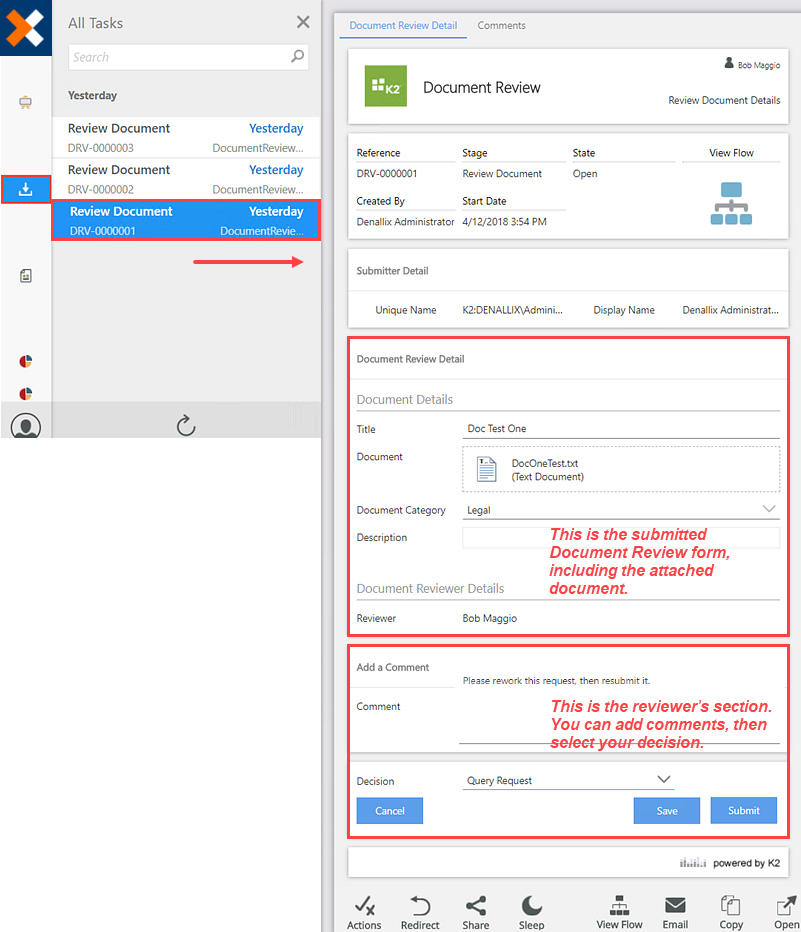The image size is (801, 932).
Task: Select the DRV-0000003 Review Document task
Action: 186,137
